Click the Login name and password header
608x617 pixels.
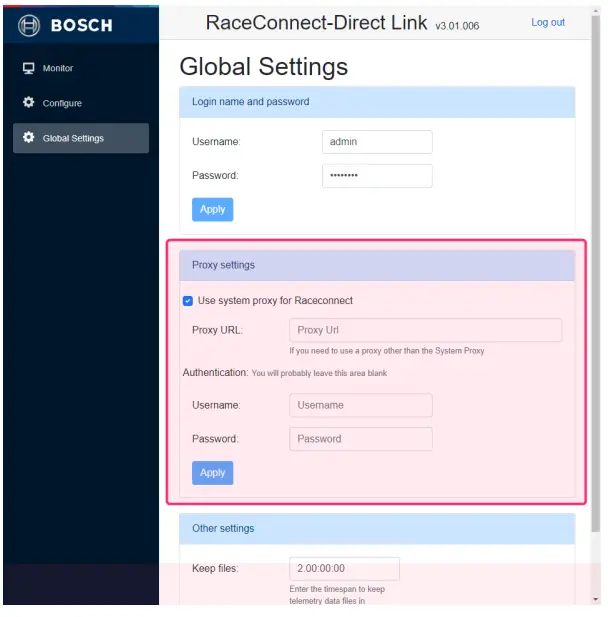[x=377, y=102]
